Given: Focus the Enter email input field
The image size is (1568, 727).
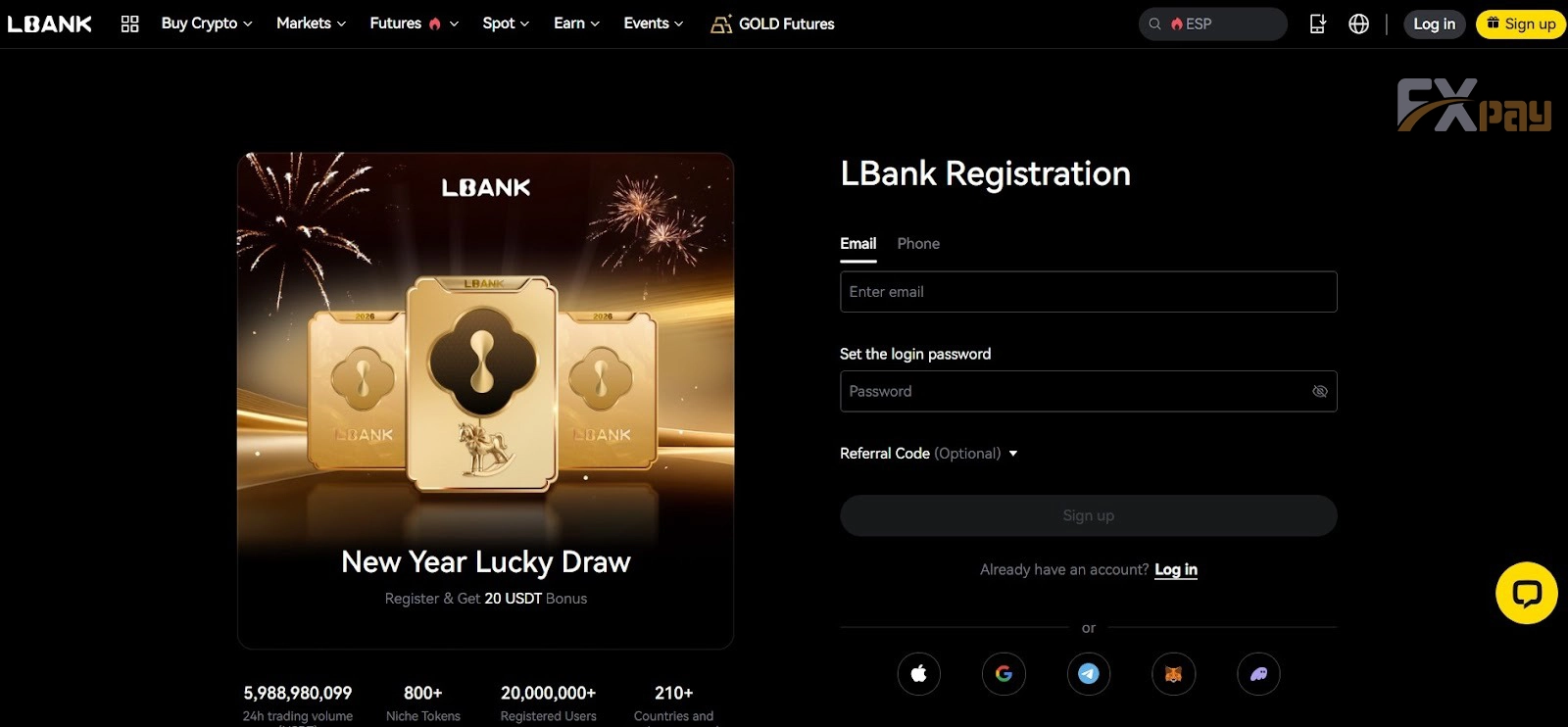Looking at the screenshot, I should 1089,292.
